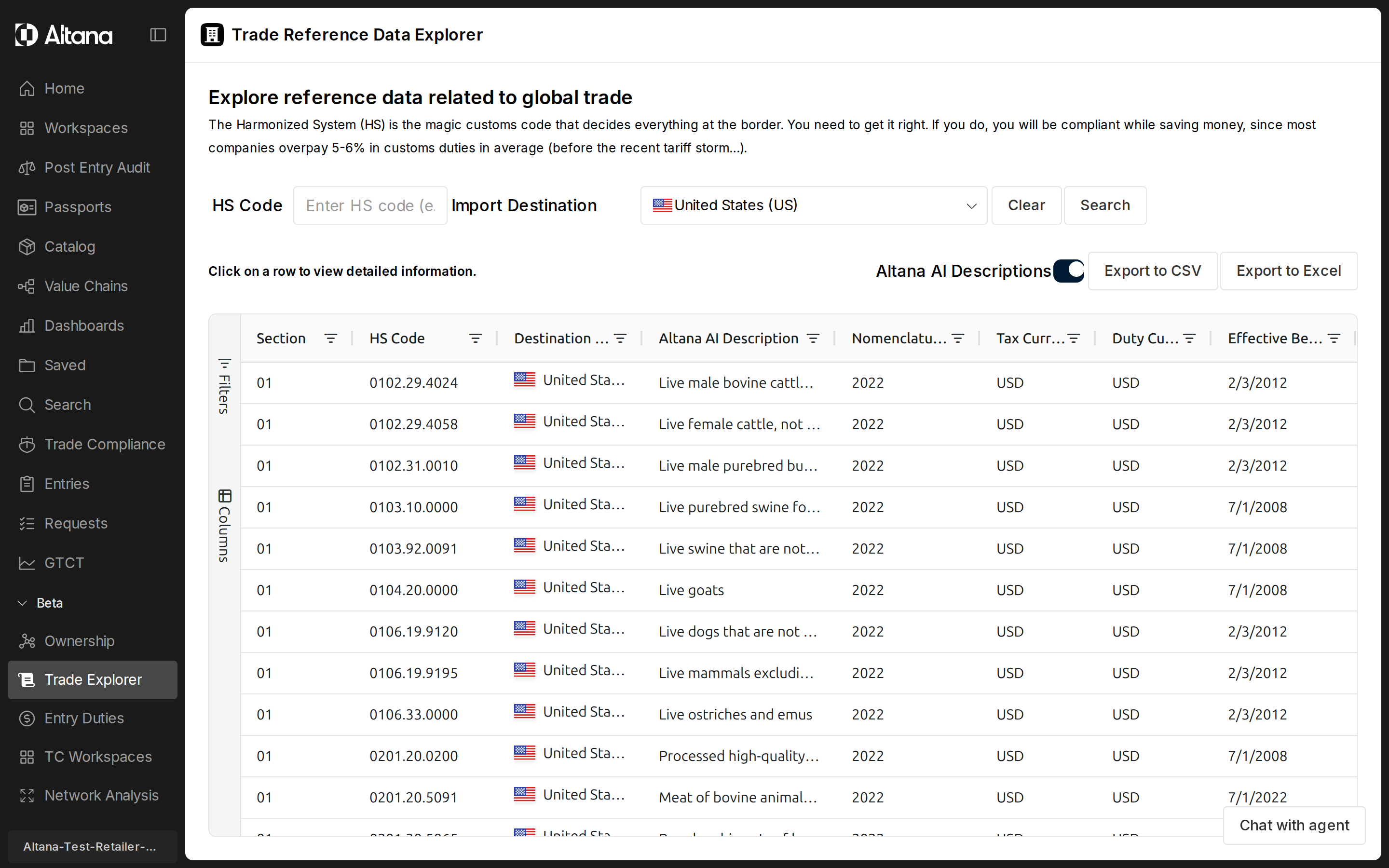Select row with HS code 0102.29.4024
Viewport: 1389px width, 868px height.
799,383
